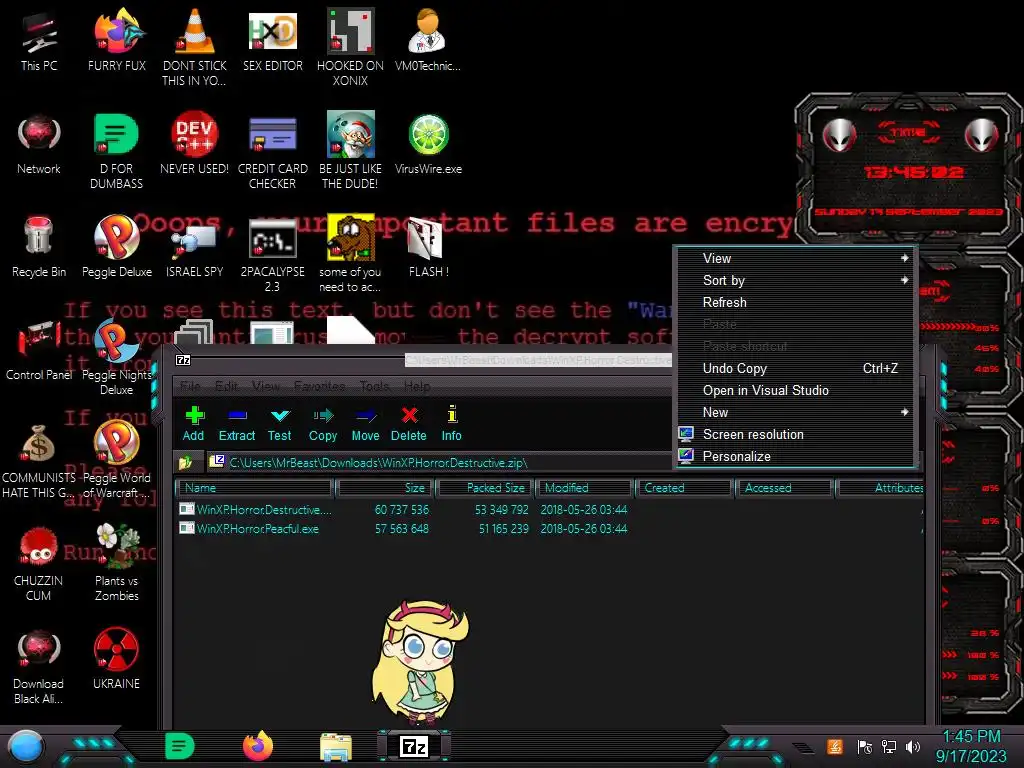Sort by the Modified column header
The width and height of the screenshot is (1024, 768).
click(584, 488)
